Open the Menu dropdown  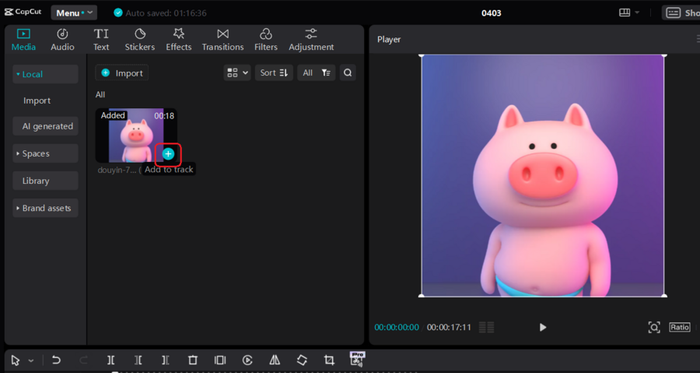tap(74, 13)
